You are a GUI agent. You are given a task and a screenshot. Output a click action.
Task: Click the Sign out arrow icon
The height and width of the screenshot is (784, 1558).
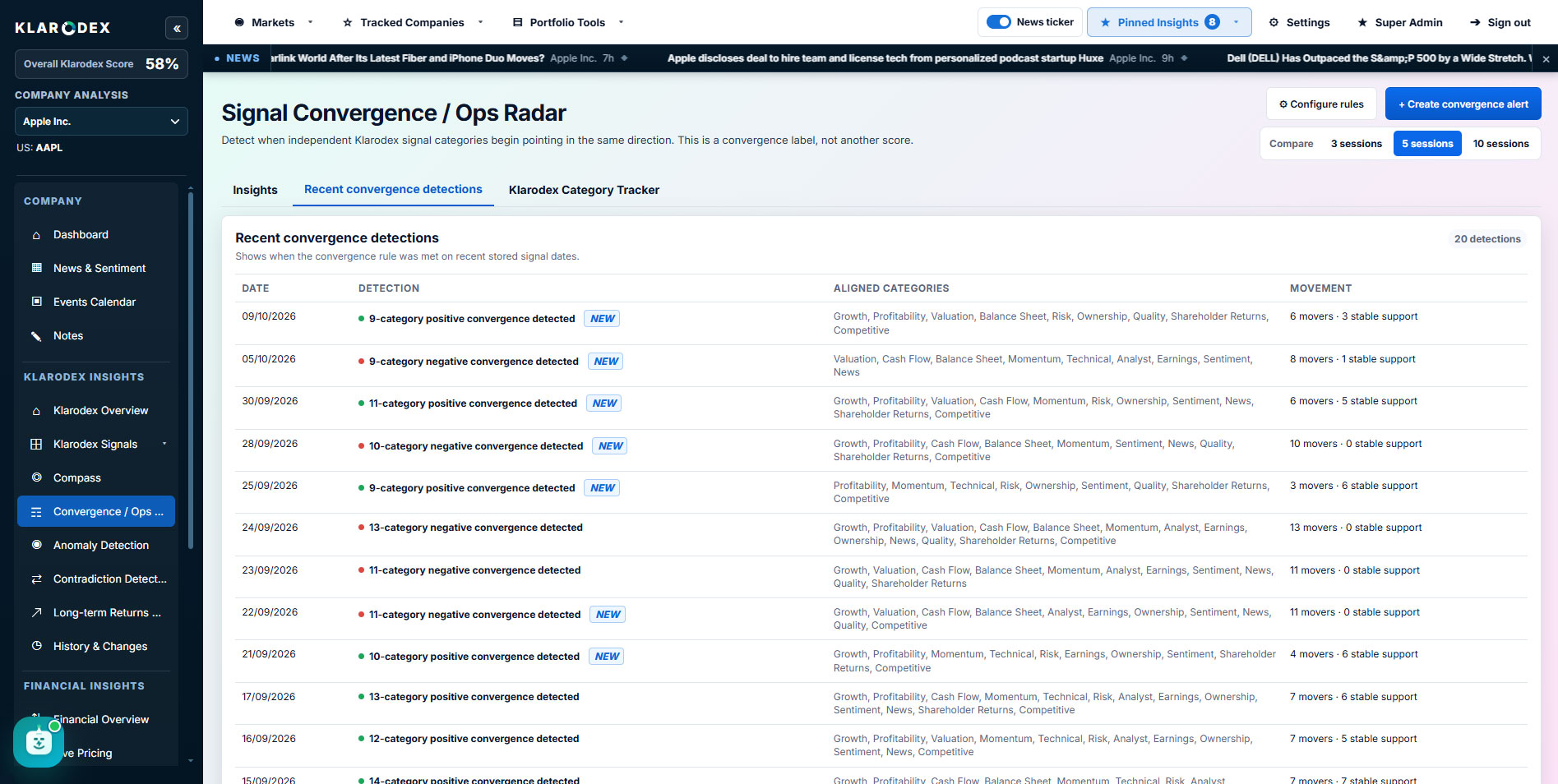(x=1475, y=22)
